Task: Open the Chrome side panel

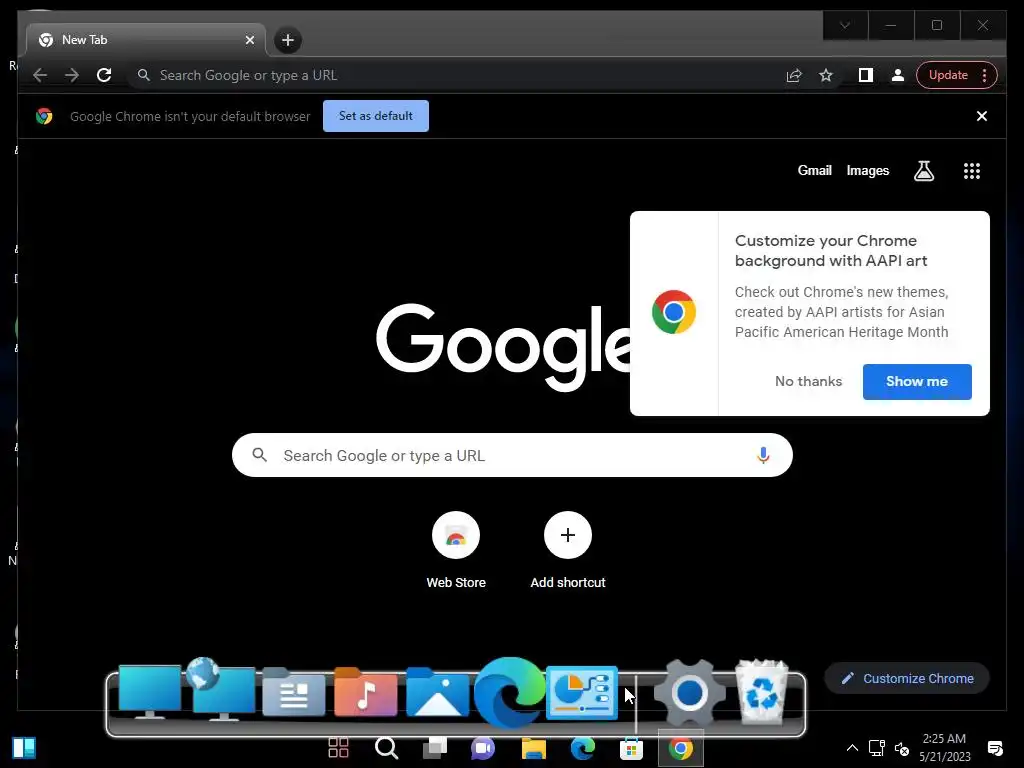Action: tap(866, 75)
